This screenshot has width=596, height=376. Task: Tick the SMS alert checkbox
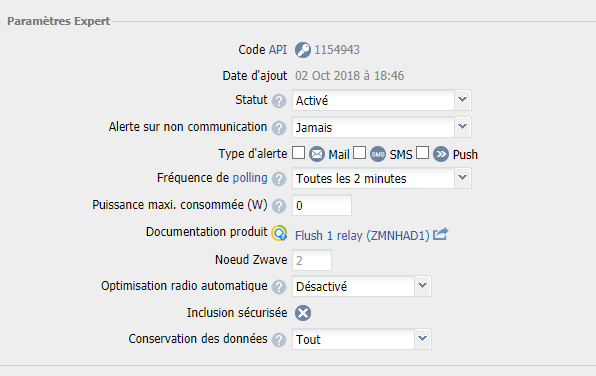(x=360, y=153)
